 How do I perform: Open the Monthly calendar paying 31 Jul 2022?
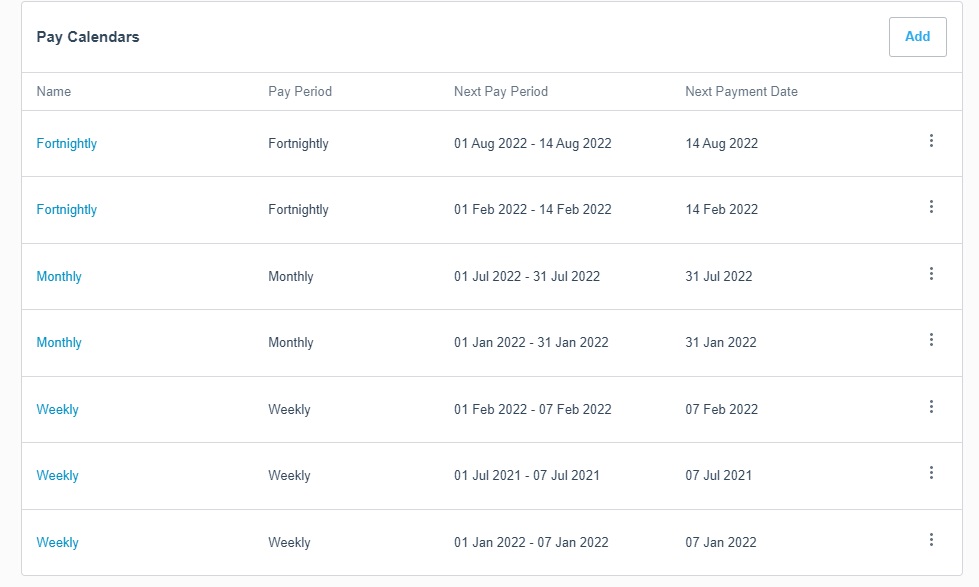click(x=59, y=277)
